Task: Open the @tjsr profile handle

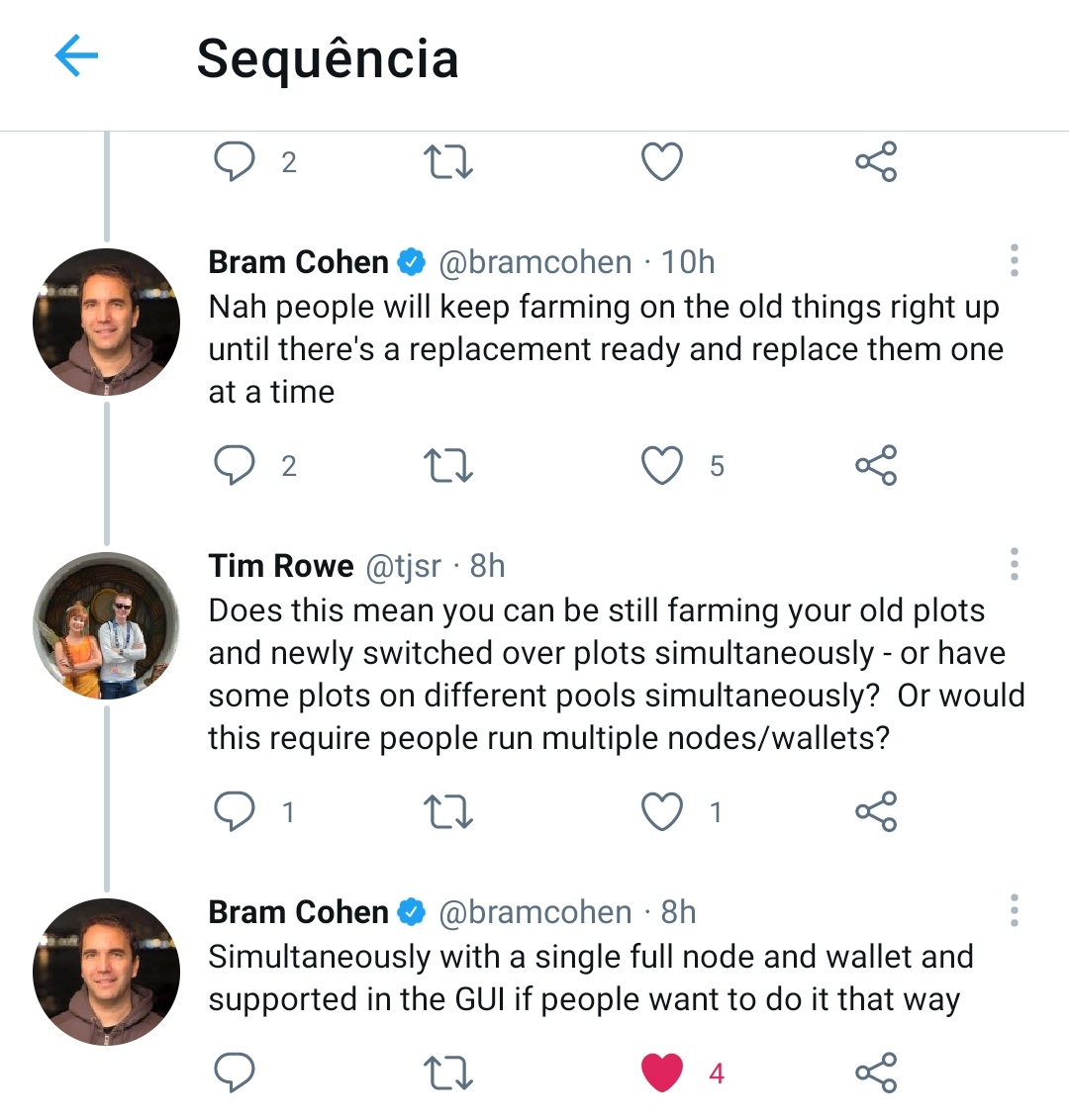Action: tap(404, 566)
